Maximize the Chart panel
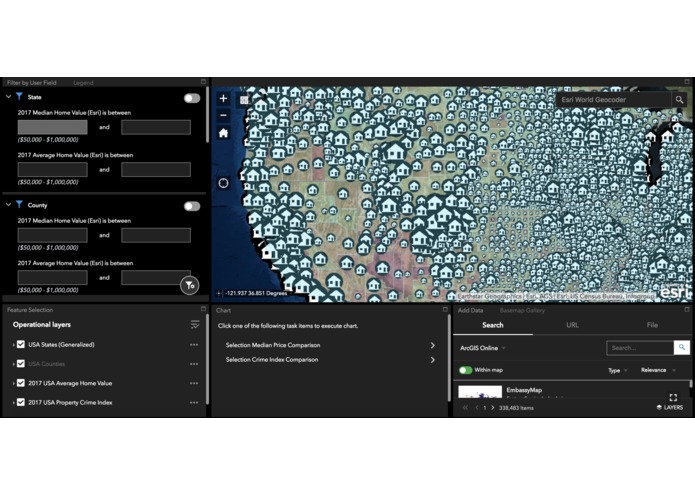The image size is (695, 494). [x=445, y=309]
